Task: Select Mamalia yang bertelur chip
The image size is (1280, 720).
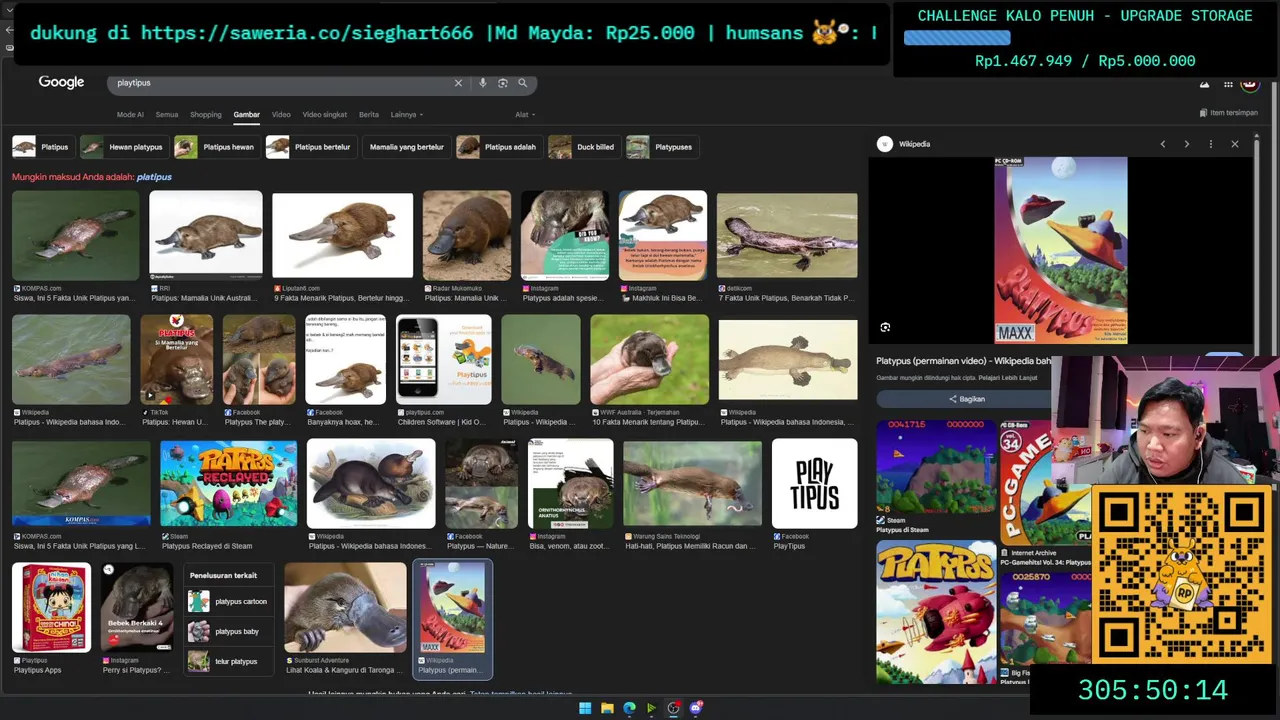Action: pyautogui.click(x=406, y=147)
